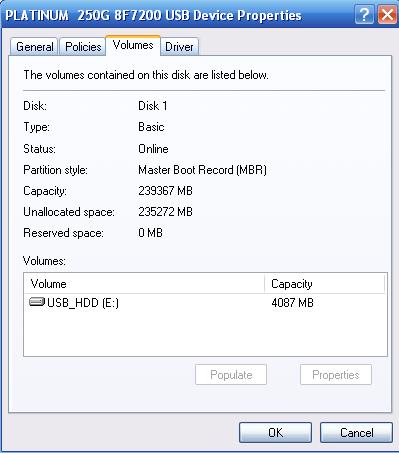Click the 239367 MB capacity value

[x=165, y=191]
